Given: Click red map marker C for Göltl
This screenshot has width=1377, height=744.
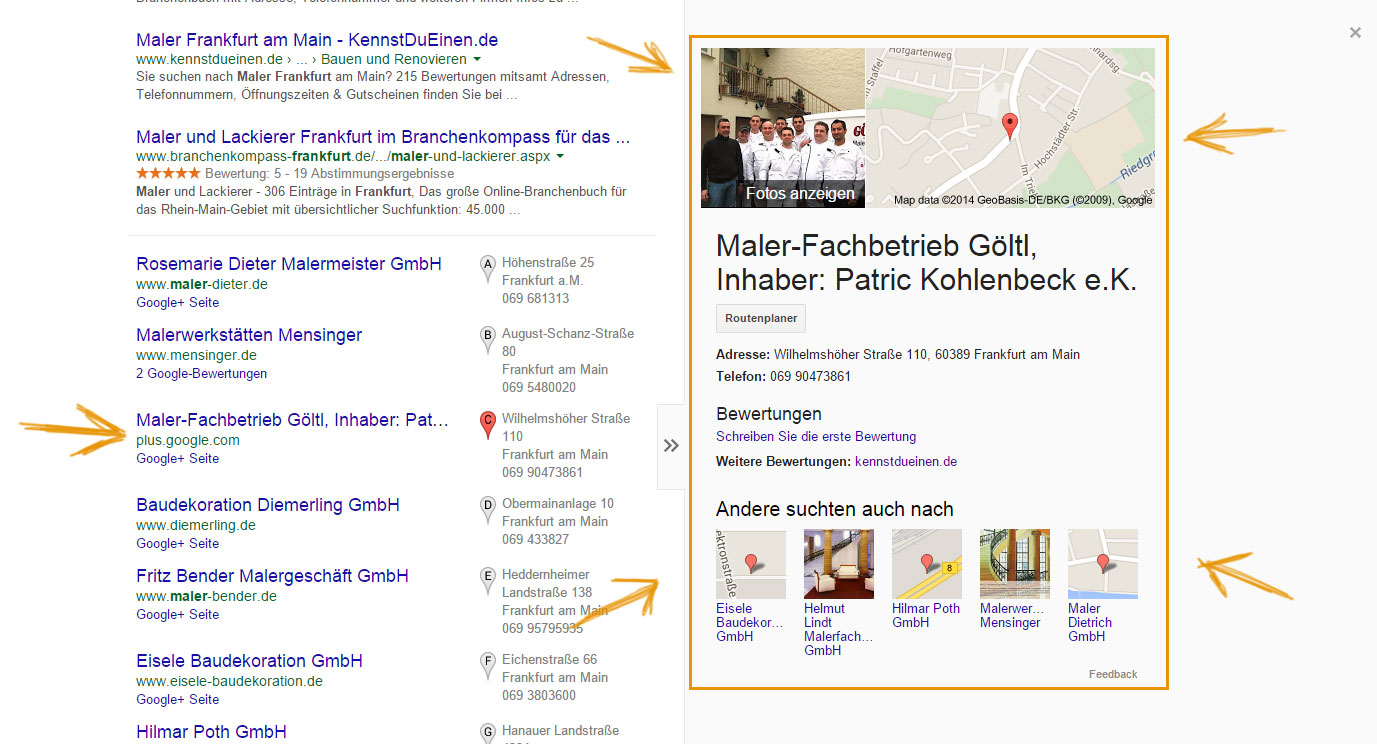Looking at the screenshot, I should [x=488, y=423].
